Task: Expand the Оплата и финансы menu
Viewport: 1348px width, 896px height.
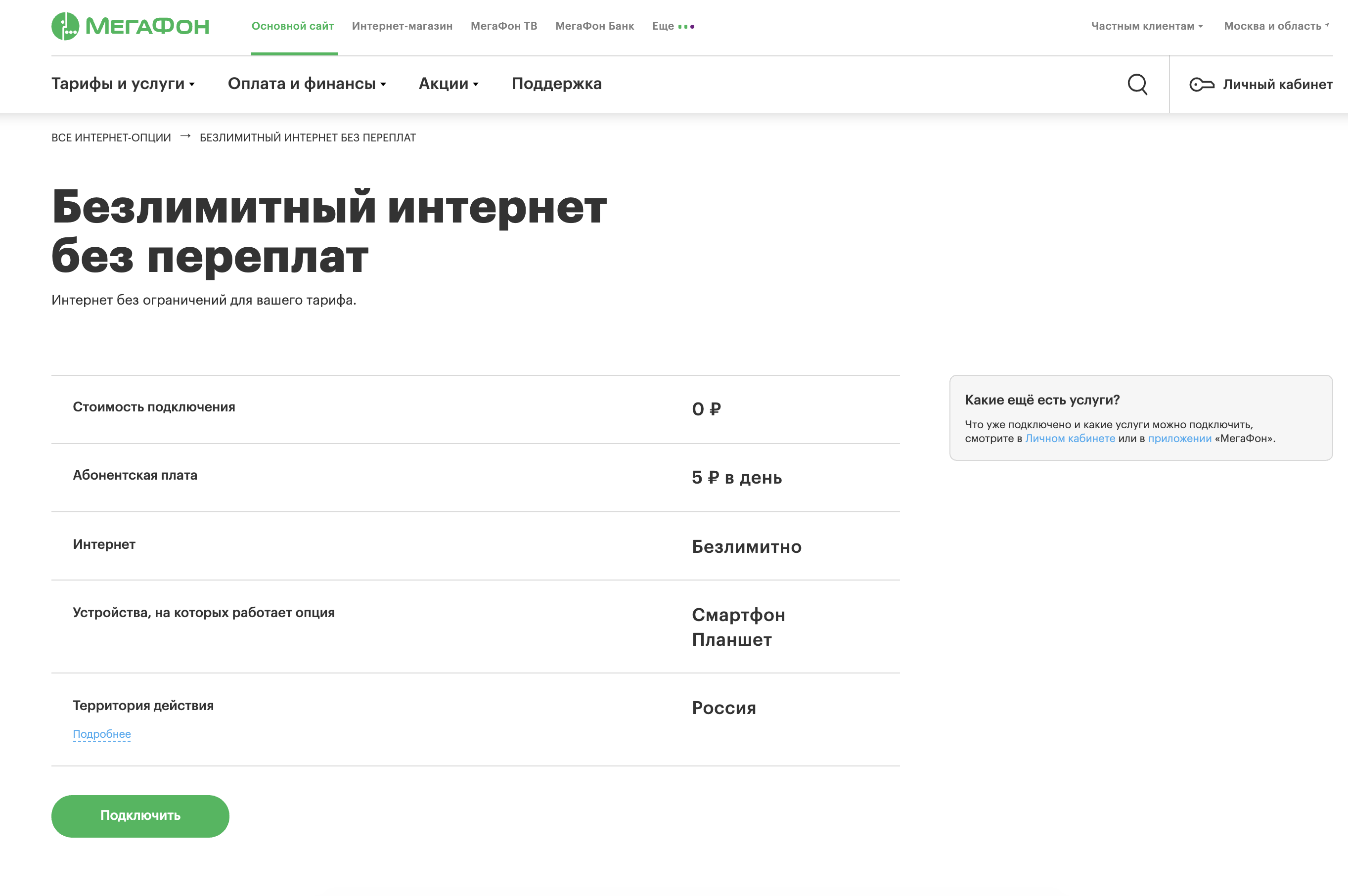Action: click(307, 84)
